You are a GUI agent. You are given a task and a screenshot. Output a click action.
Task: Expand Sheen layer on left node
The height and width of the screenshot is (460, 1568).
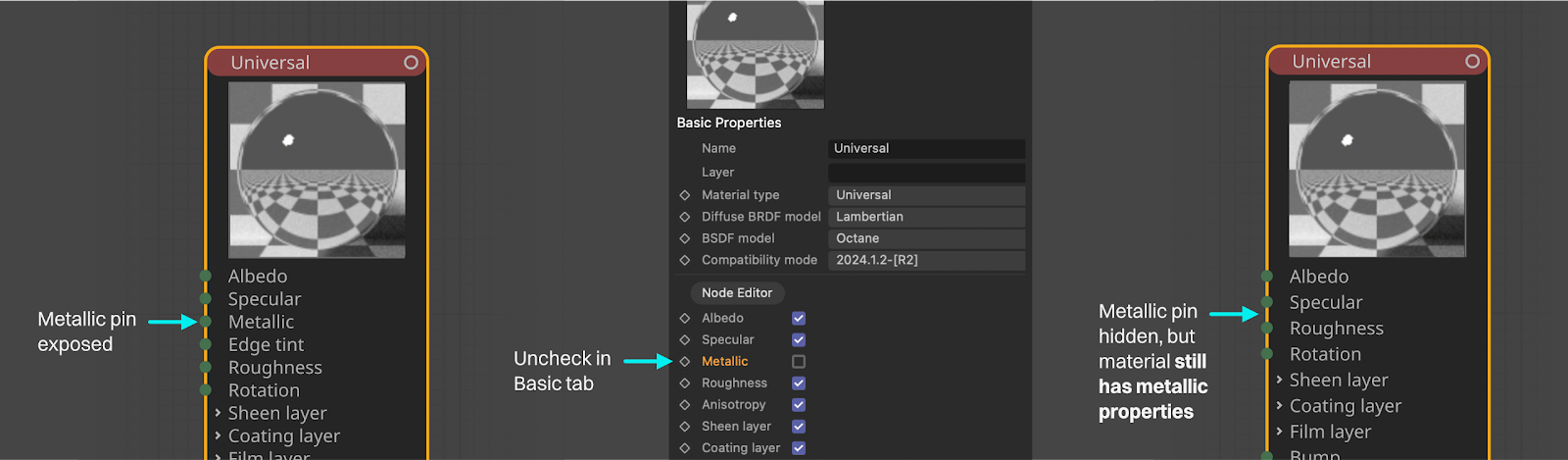click(218, 413)
